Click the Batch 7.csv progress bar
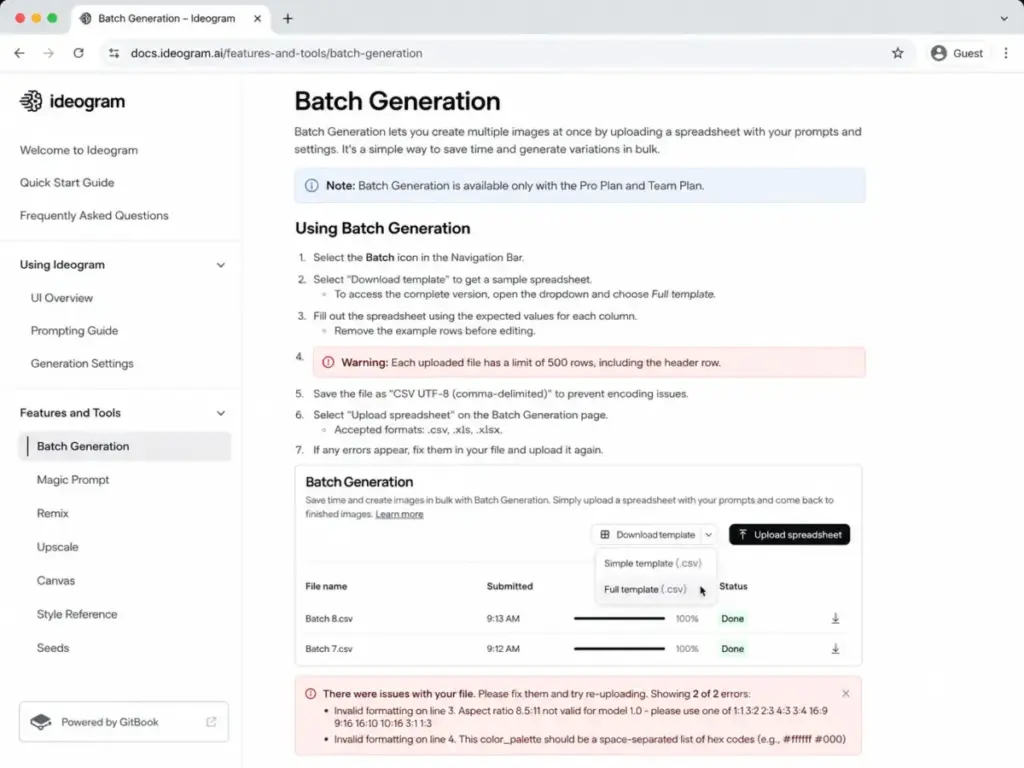The width and height of the screenshot is (1024, 768). click(x=619, y=648)
